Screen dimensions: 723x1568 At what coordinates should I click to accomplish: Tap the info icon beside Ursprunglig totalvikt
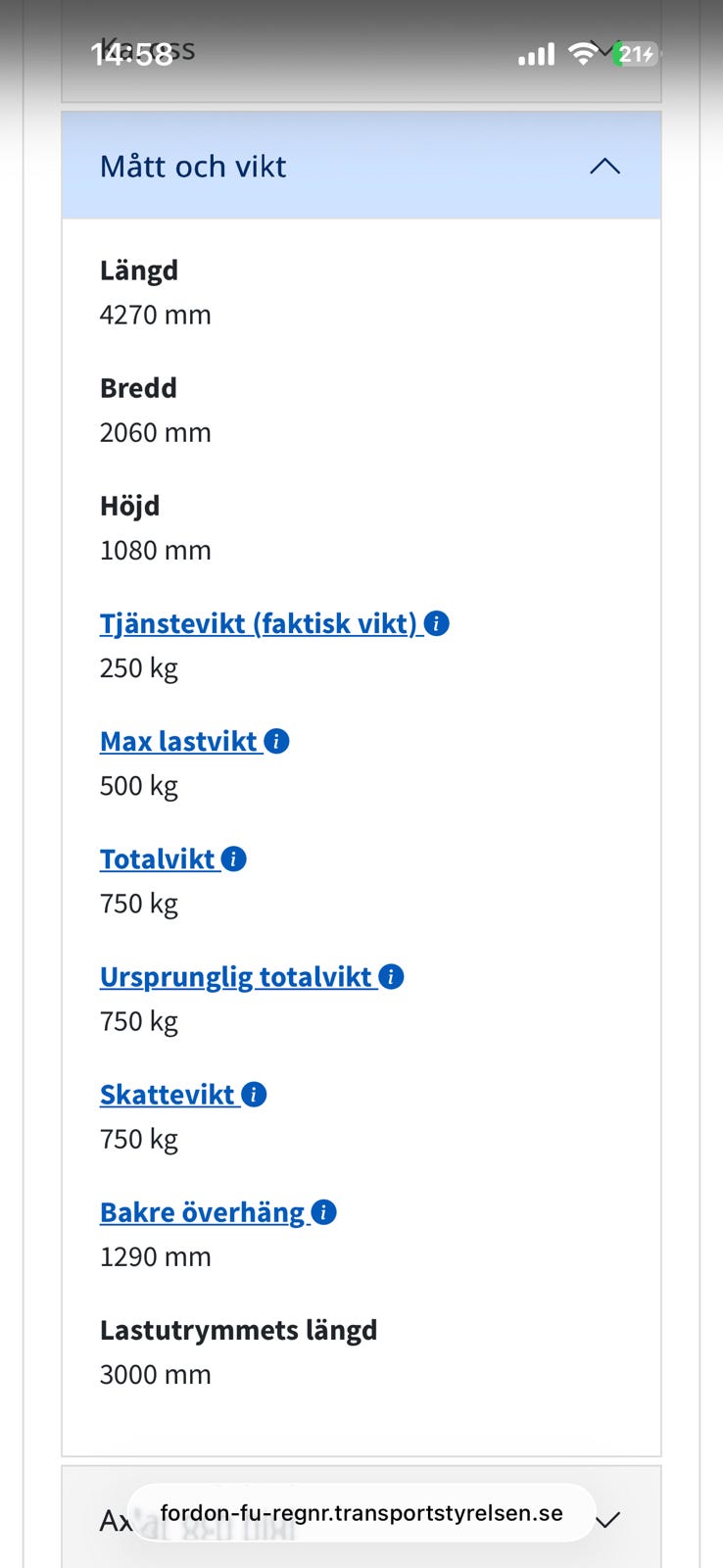(391, 976)
